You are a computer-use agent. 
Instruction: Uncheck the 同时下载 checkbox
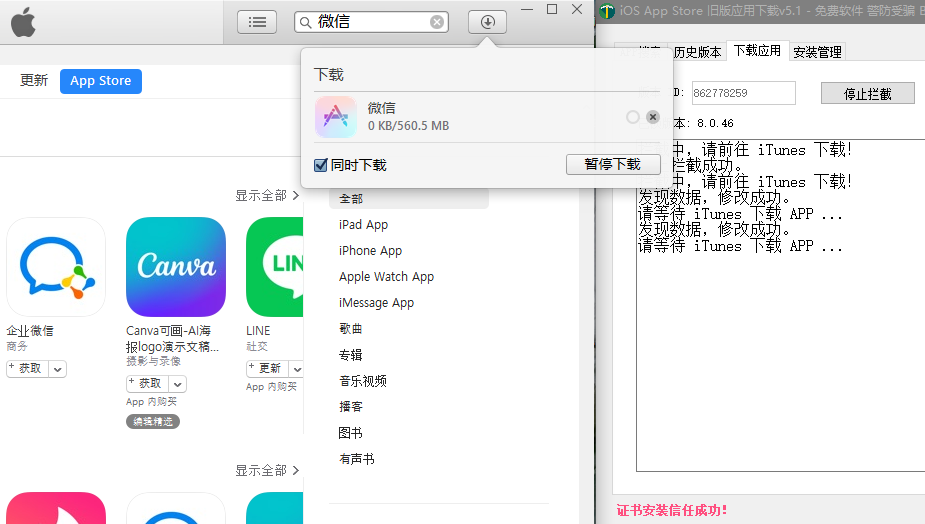coord(321,165)
